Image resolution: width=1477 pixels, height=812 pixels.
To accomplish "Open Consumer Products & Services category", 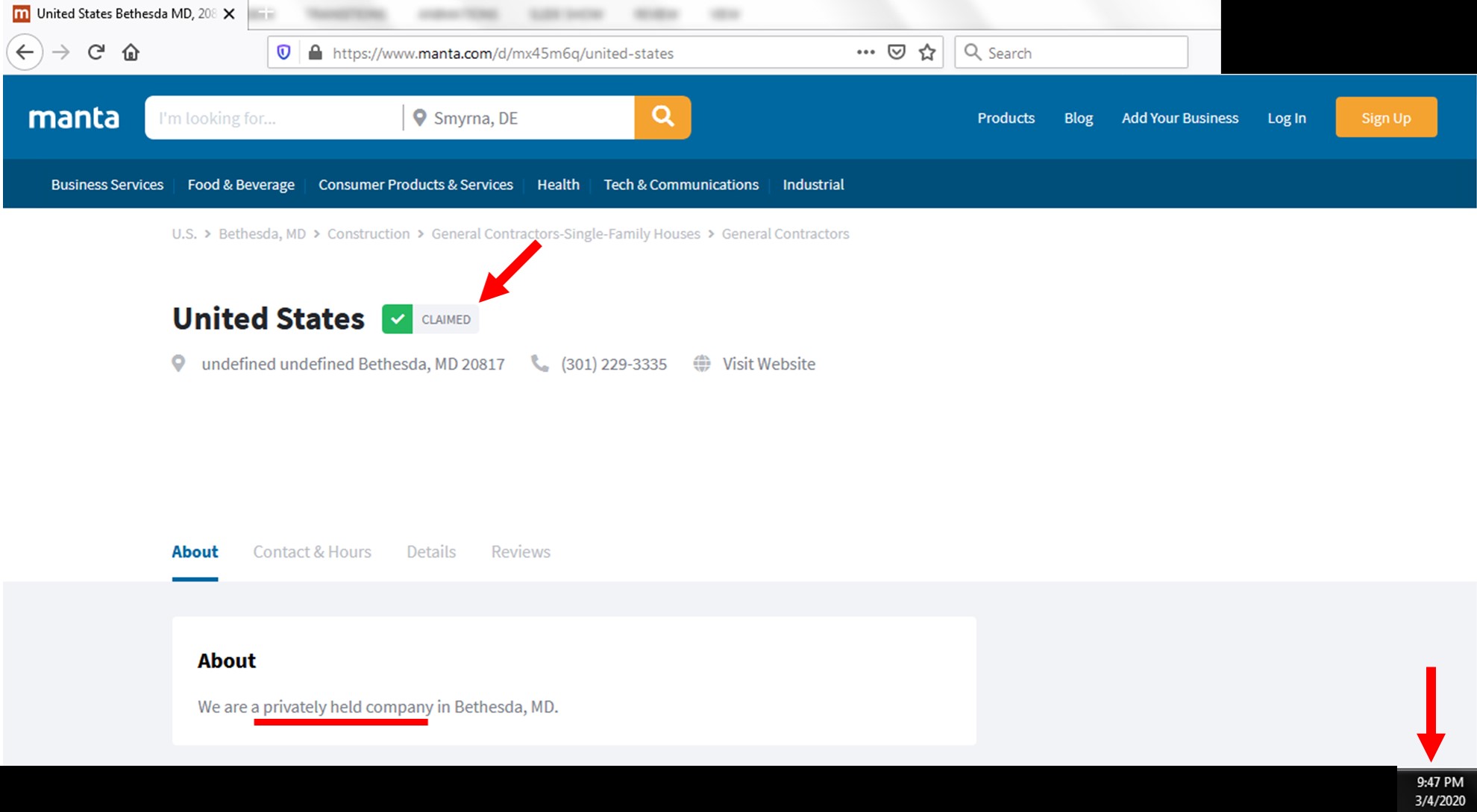I will [x=415, y=184].
